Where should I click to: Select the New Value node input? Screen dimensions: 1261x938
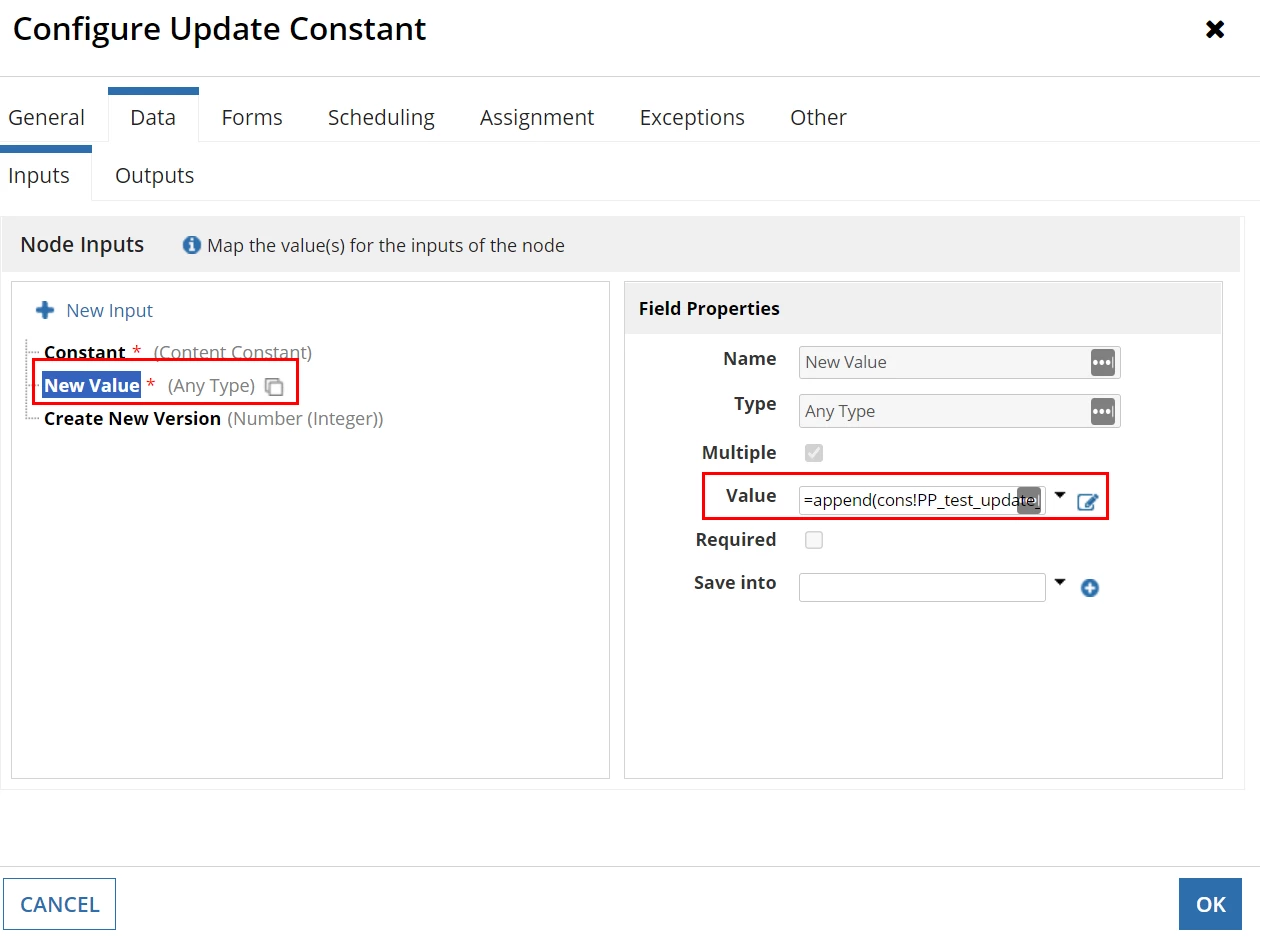[x=92, y=385]
